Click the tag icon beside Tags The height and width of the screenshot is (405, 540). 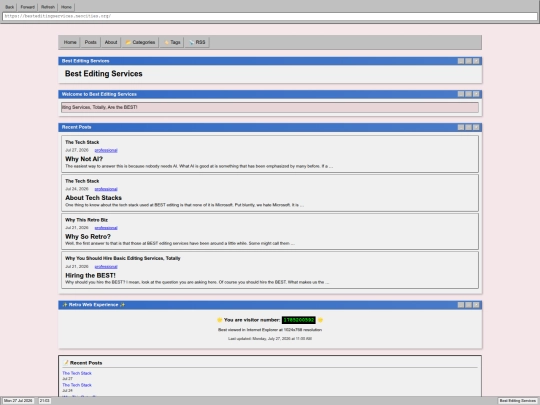[166, 42]
